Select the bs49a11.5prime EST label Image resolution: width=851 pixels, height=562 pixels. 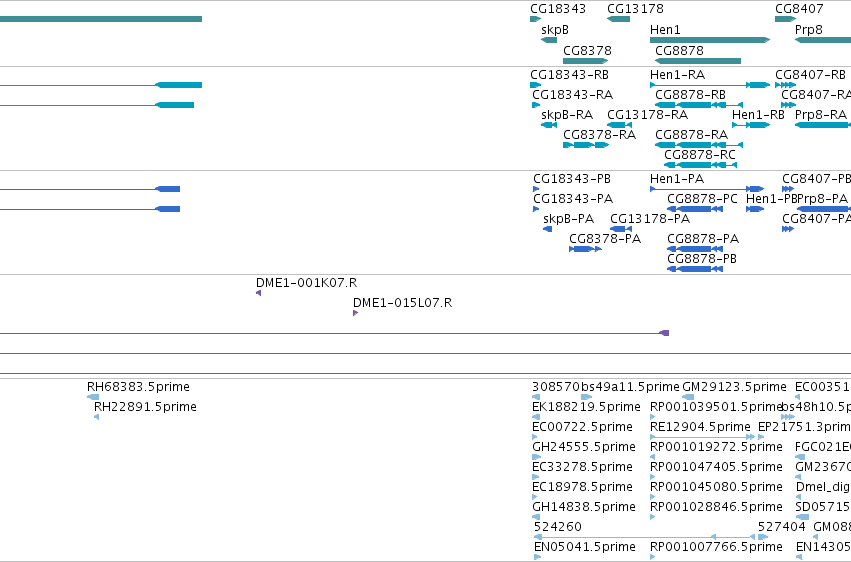coord(630,387)
